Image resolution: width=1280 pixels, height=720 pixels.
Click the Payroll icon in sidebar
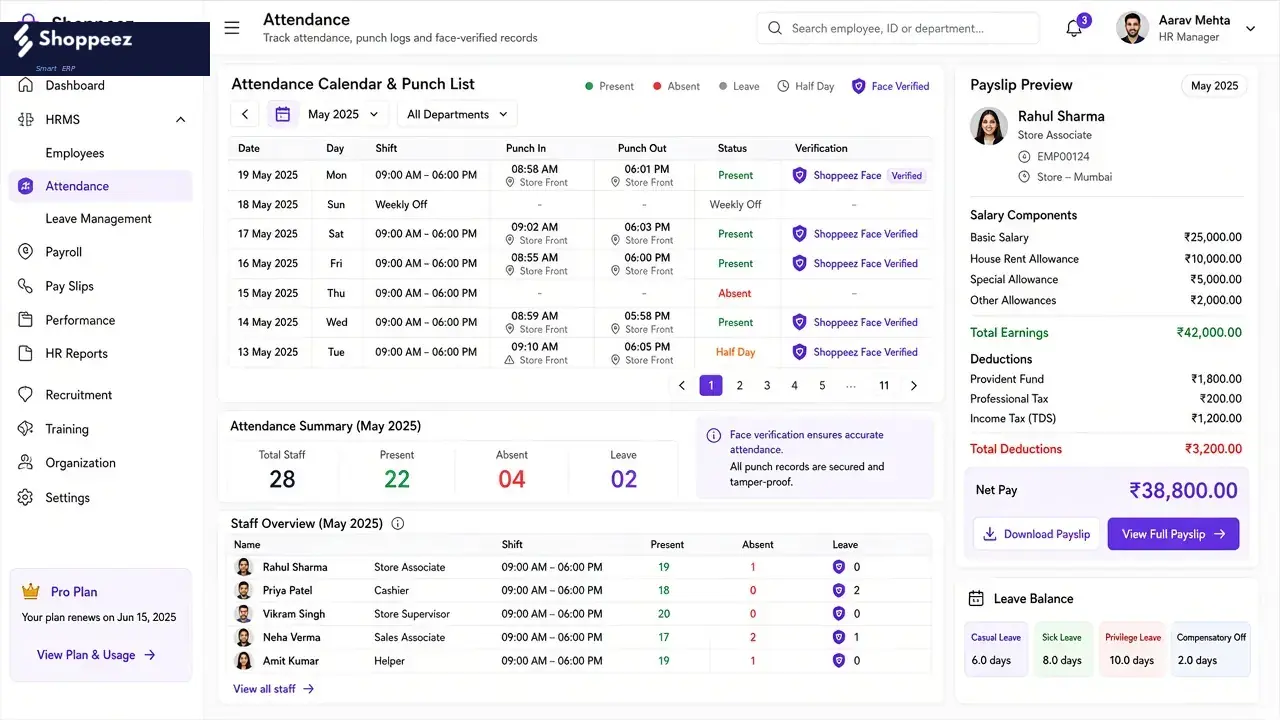[26, 252]
